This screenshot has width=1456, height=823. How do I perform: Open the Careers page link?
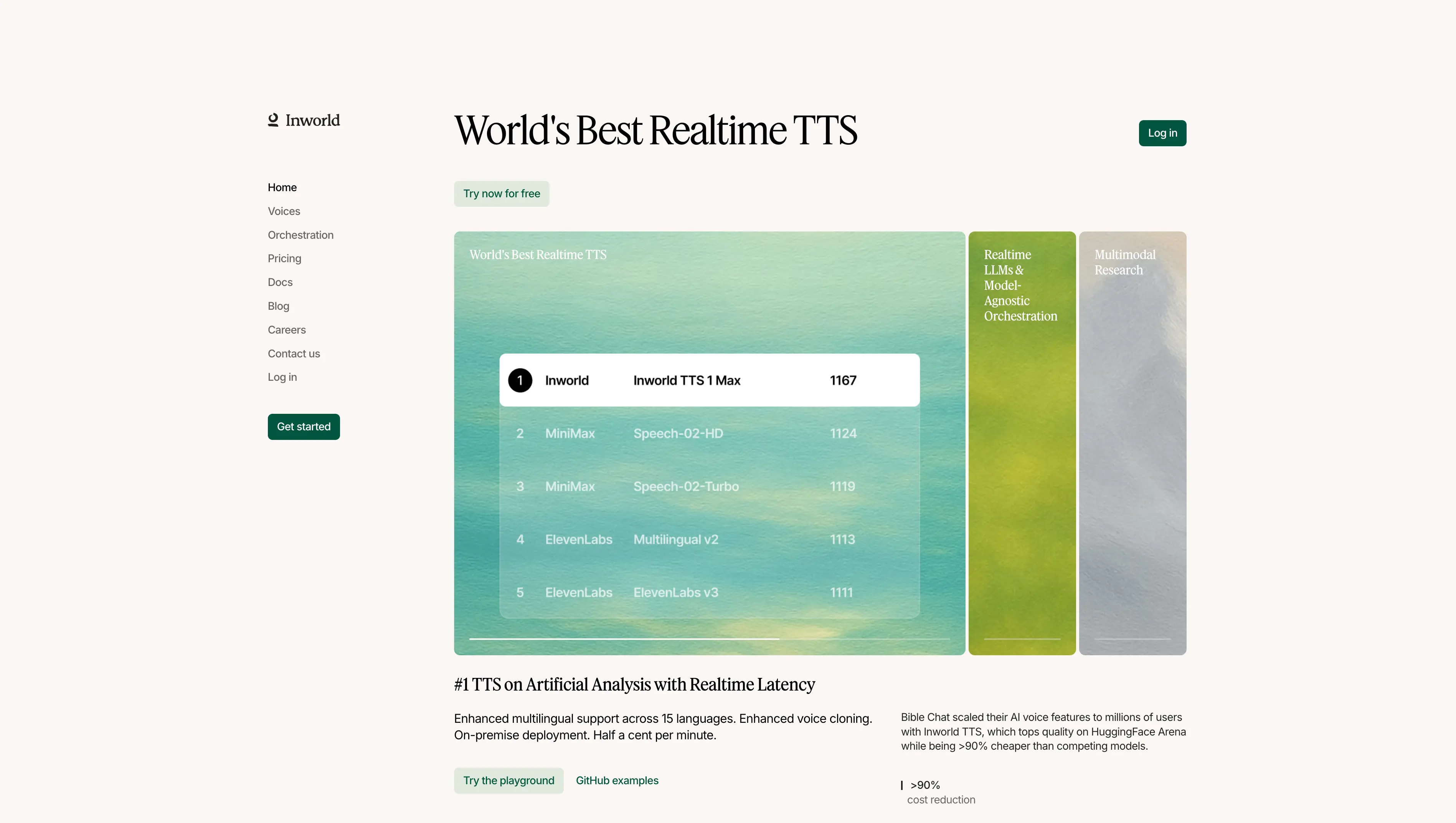tap(287, 329)
